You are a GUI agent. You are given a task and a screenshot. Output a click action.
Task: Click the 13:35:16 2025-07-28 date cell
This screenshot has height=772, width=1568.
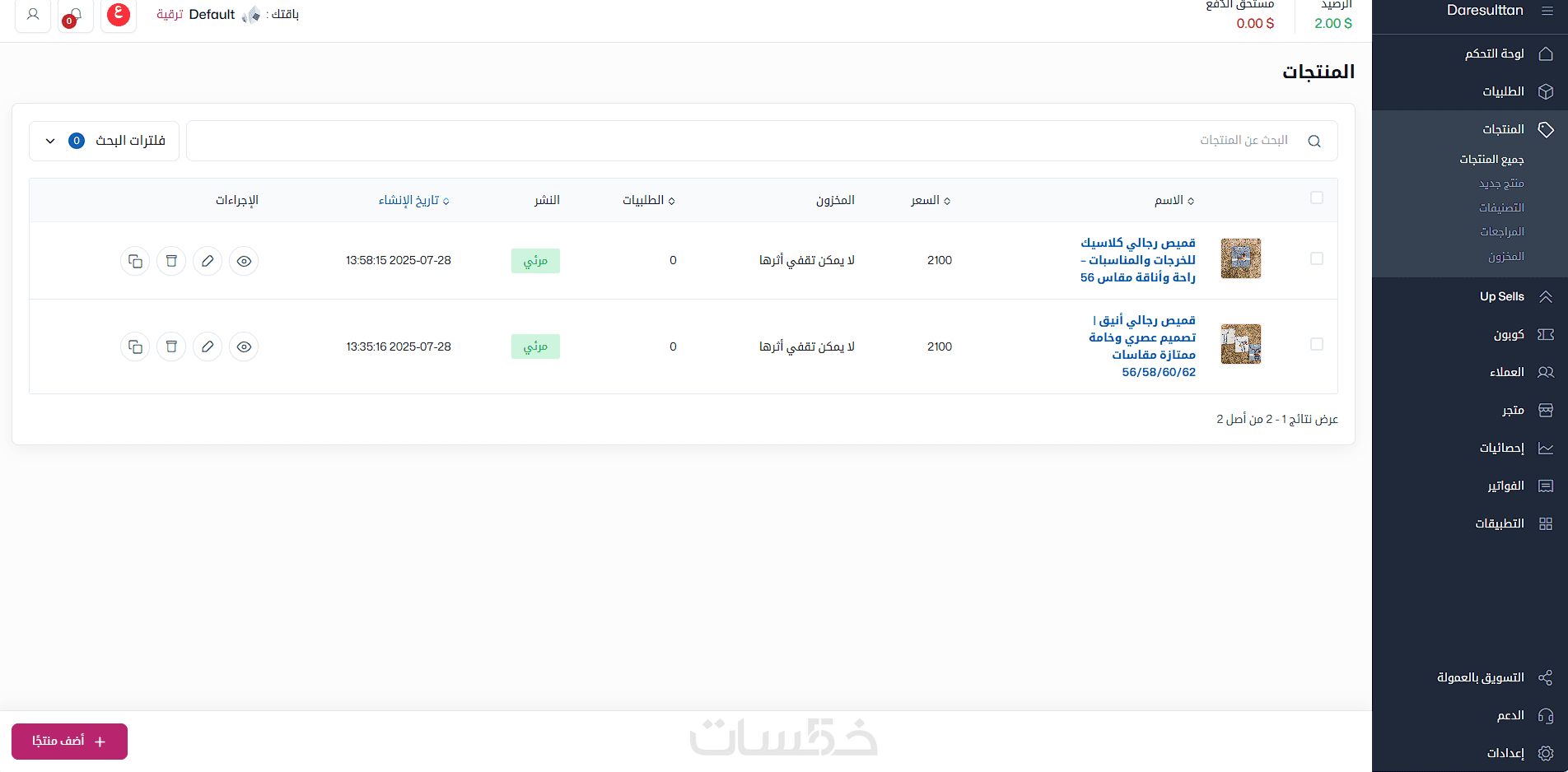399,346
